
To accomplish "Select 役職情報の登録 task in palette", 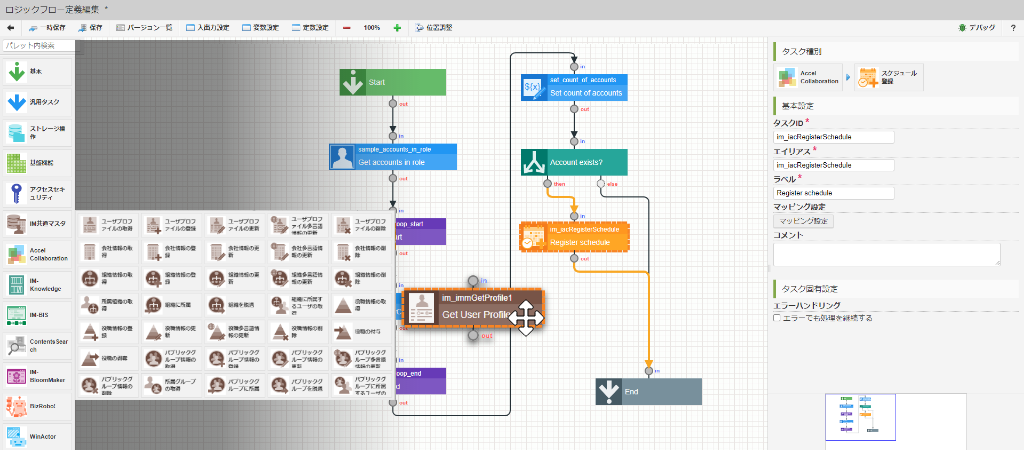I will click(108, 332).
